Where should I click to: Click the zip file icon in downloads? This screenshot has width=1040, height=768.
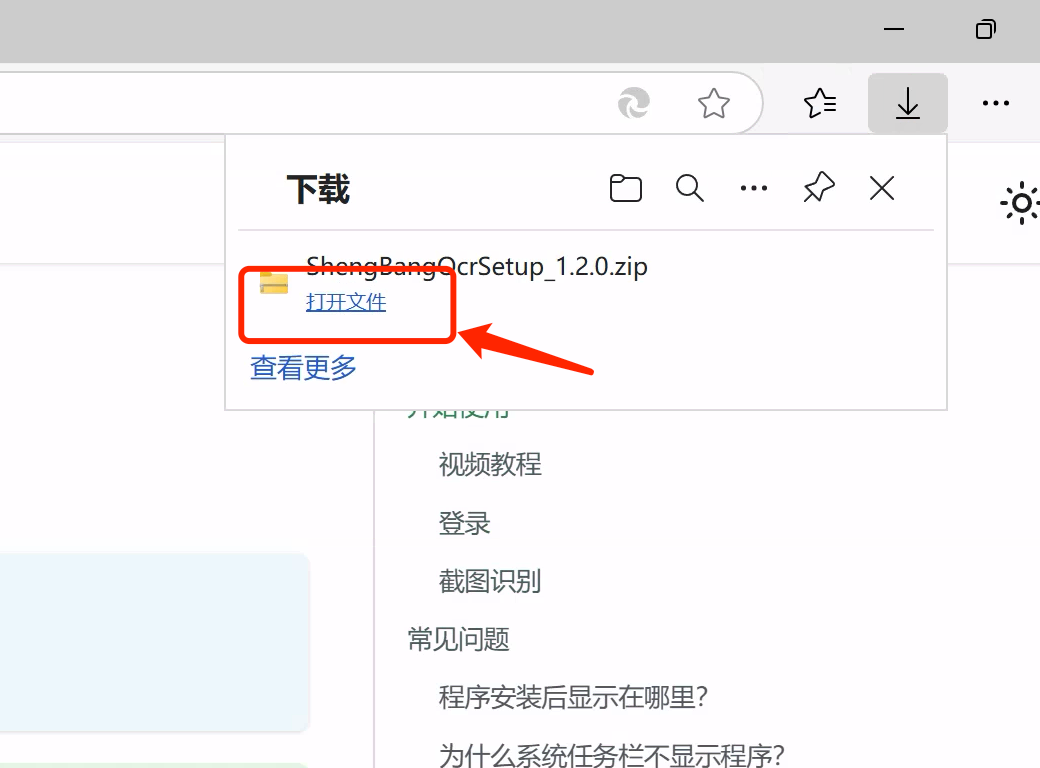(x=274, y=283)
